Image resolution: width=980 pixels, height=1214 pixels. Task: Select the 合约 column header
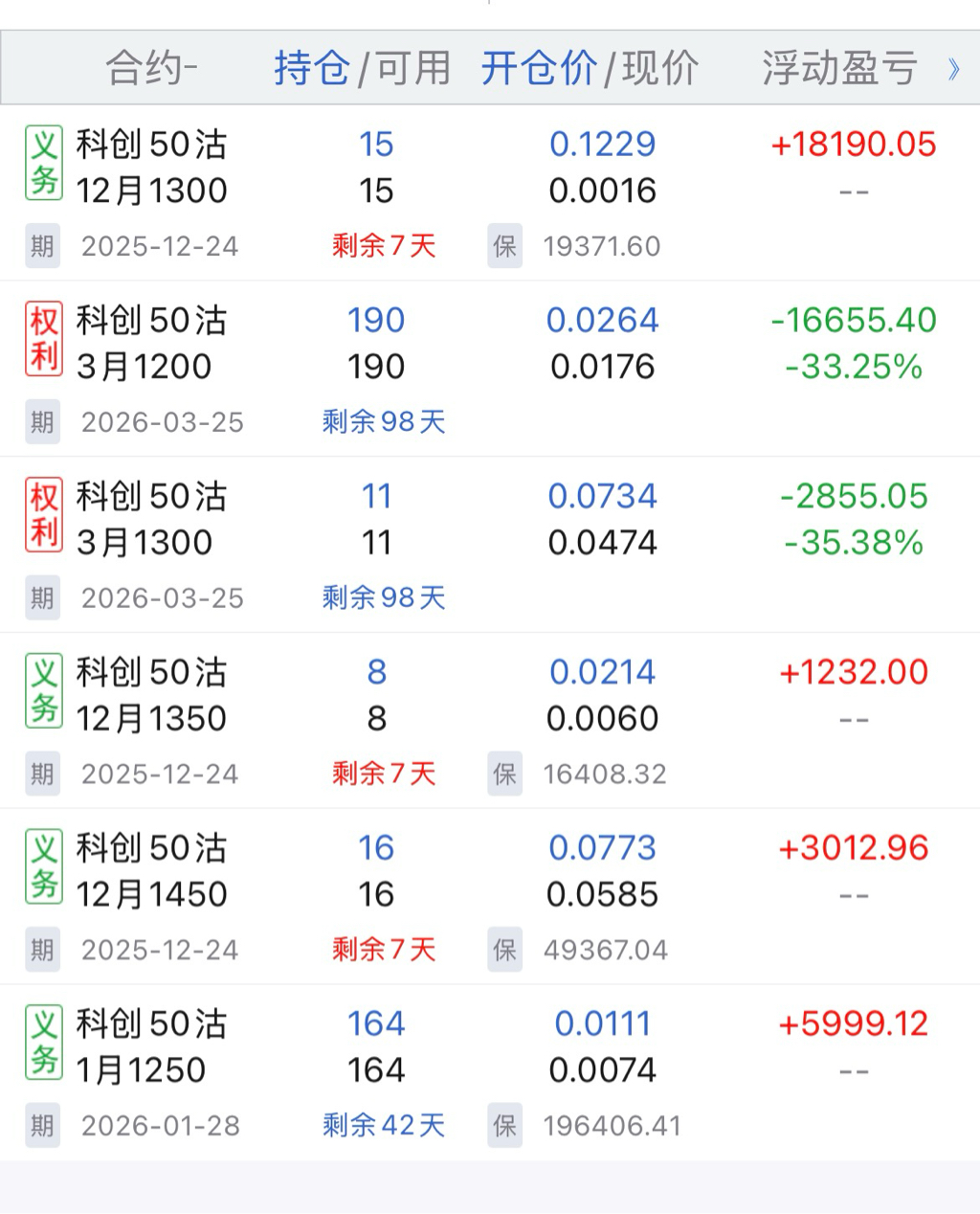tap(151, 69)
